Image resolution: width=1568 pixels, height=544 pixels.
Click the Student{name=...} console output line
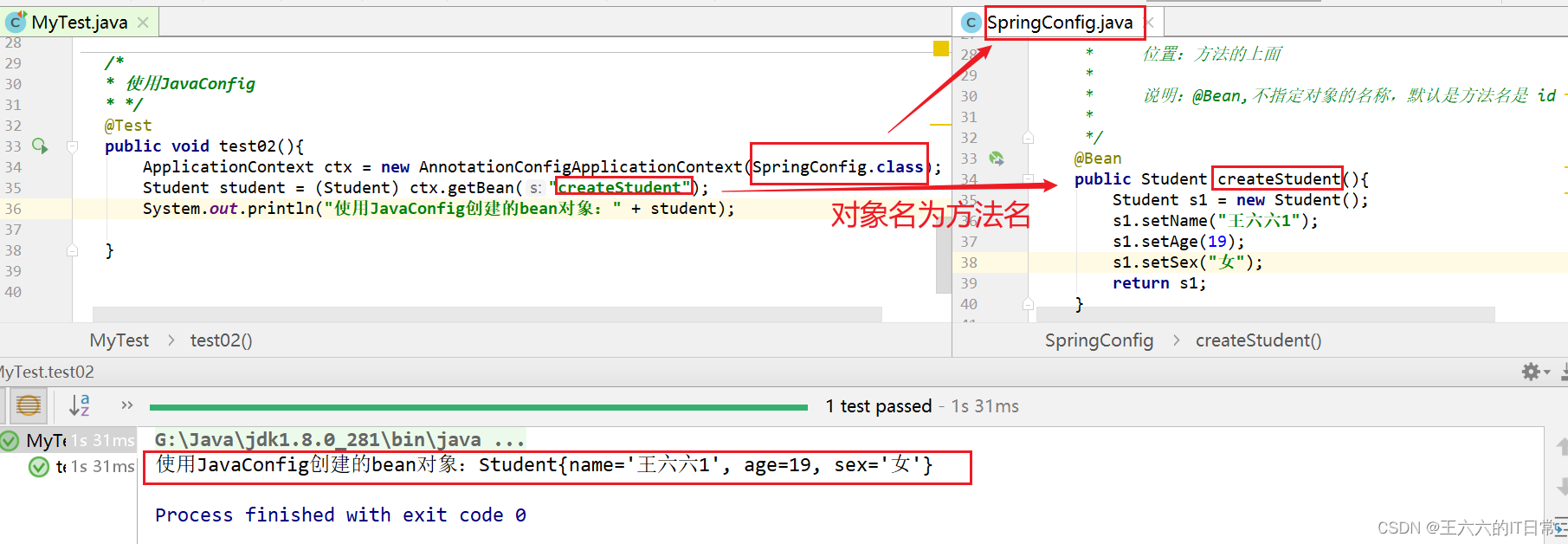click(545, 465)
